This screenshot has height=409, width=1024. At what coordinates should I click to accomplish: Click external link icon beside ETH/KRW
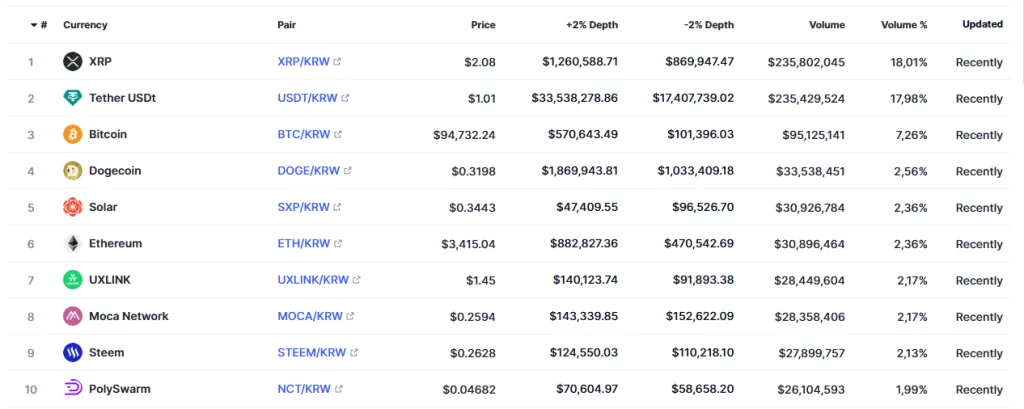(x=337, y=244)
